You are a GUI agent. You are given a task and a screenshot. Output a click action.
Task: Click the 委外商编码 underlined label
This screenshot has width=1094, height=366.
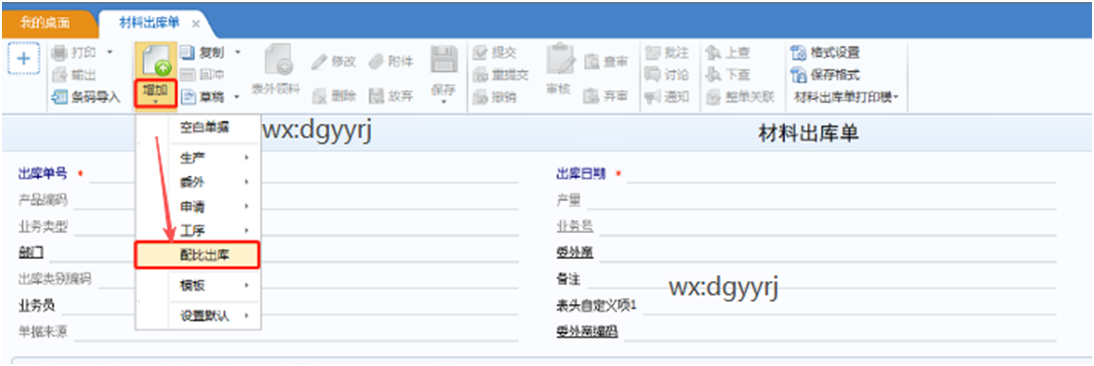[x=587, y=331]
